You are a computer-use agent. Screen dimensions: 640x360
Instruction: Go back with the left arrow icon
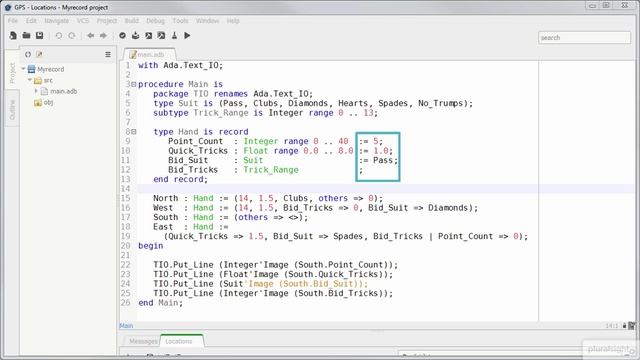pyautogui.click(x=91, y=36)
